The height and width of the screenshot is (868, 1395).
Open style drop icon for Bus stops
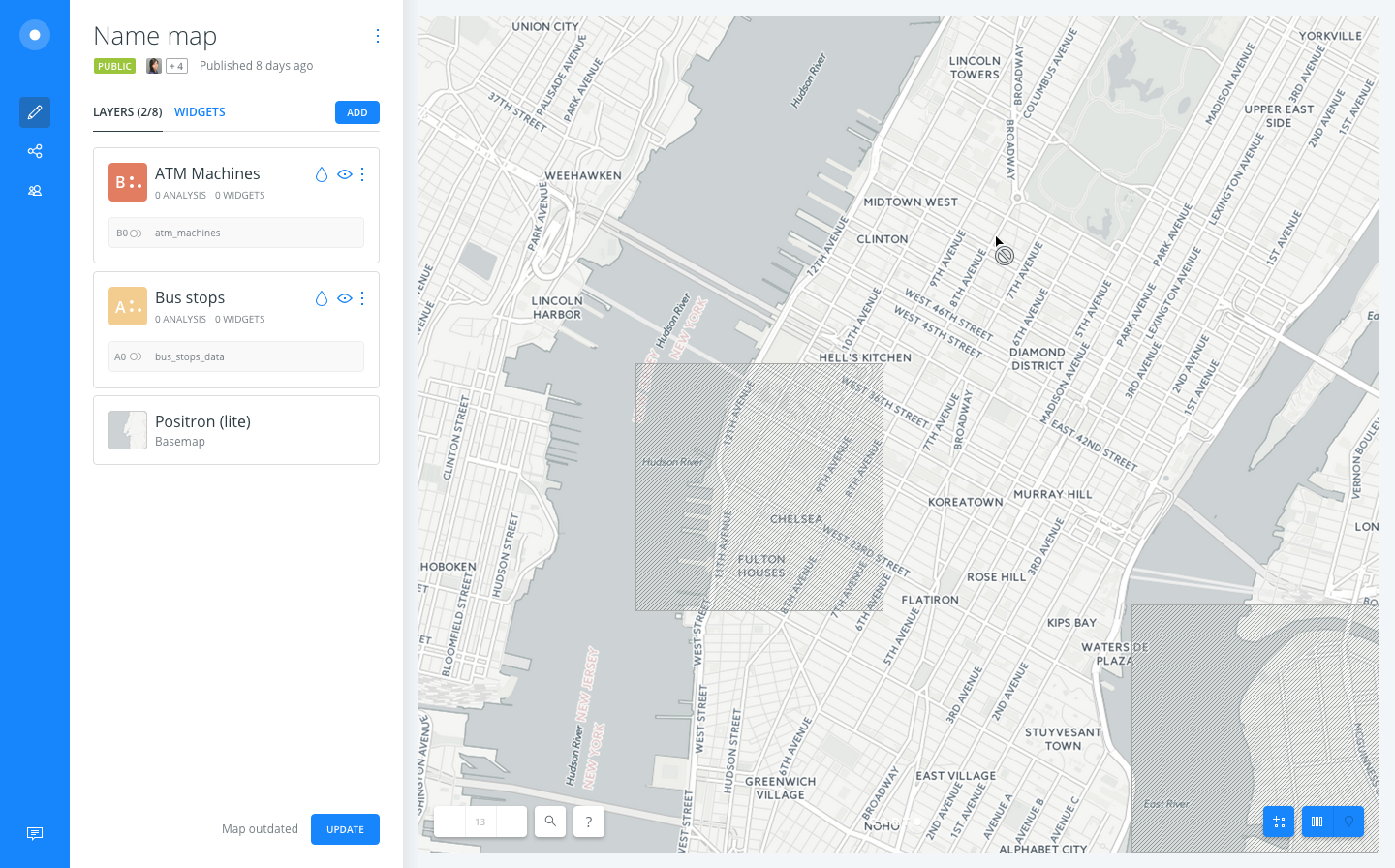pyautogui.click(x=322, y=298)
